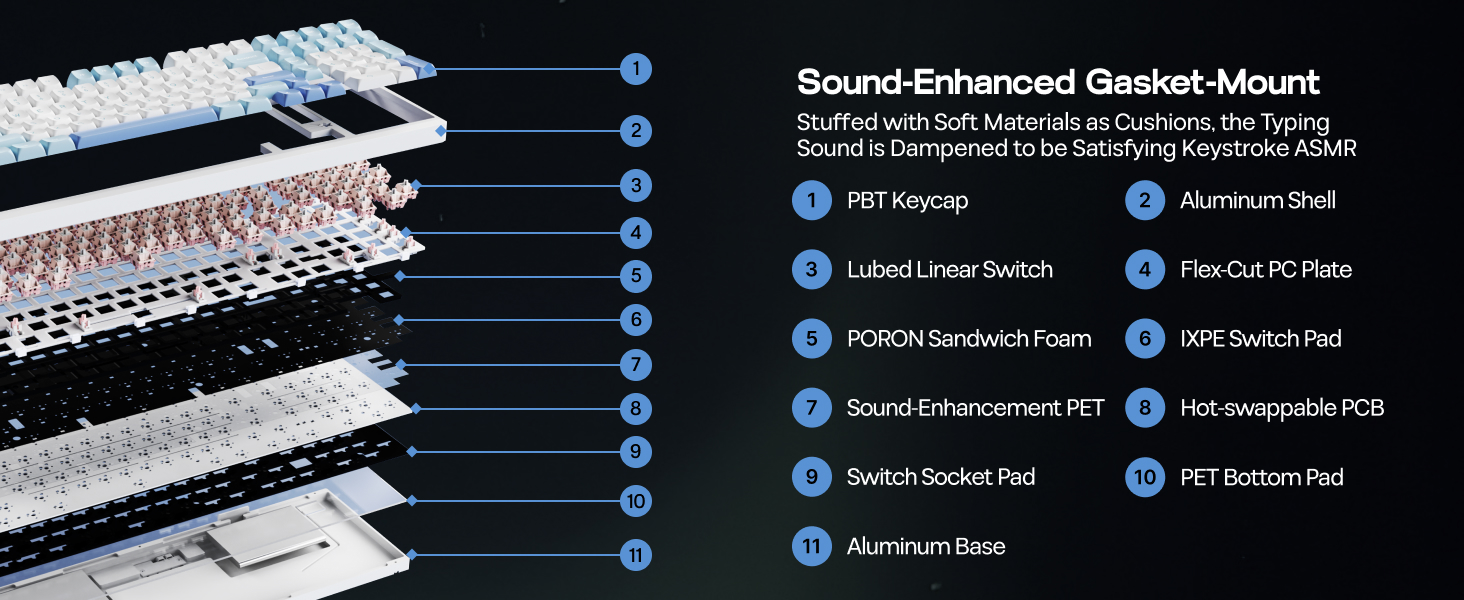
Task: Select the "Aluminum Base" text label
Action: (x=925, y=546)
